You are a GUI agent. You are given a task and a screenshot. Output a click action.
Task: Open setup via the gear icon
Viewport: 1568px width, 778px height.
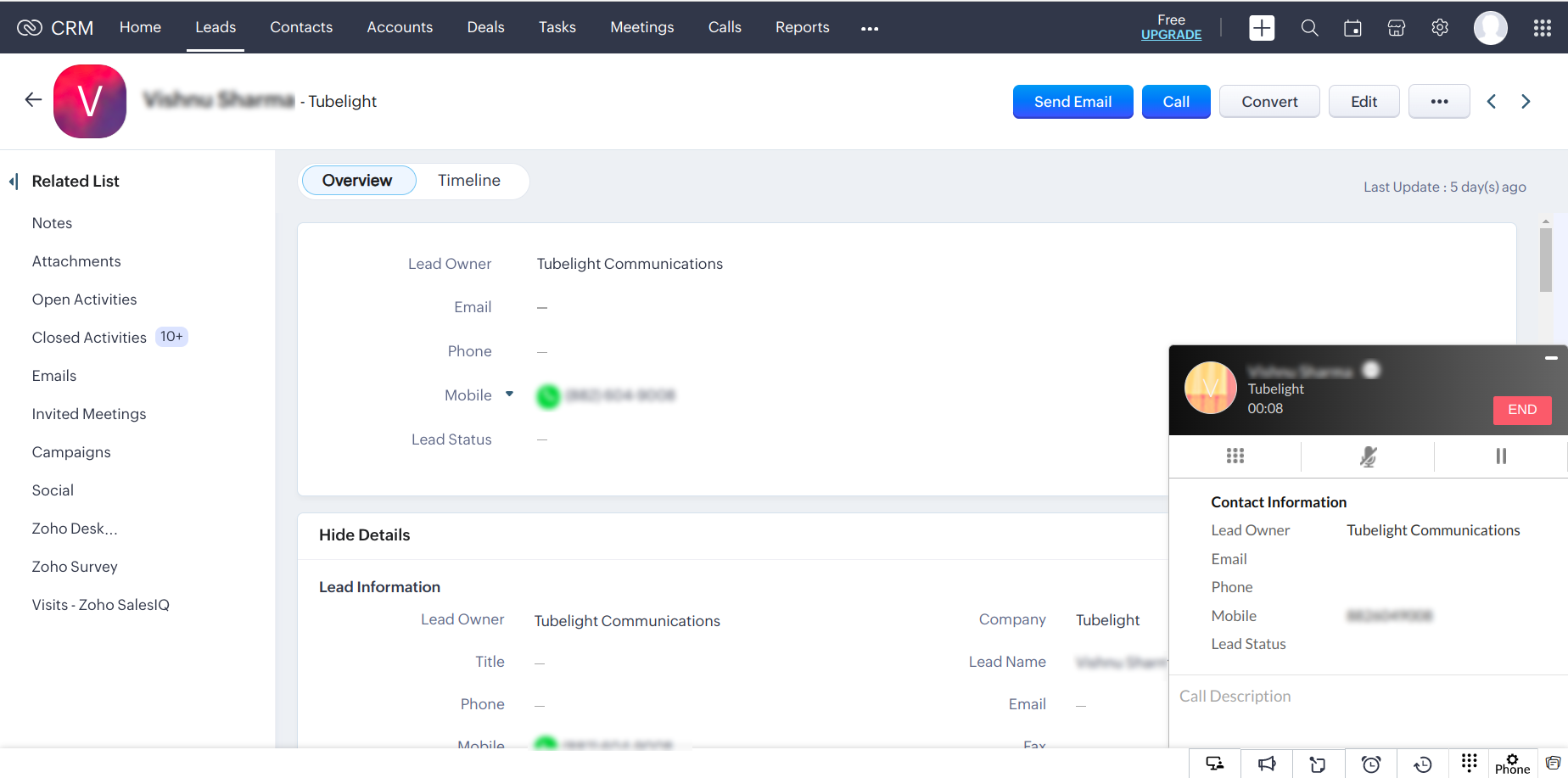[1440, 28]
